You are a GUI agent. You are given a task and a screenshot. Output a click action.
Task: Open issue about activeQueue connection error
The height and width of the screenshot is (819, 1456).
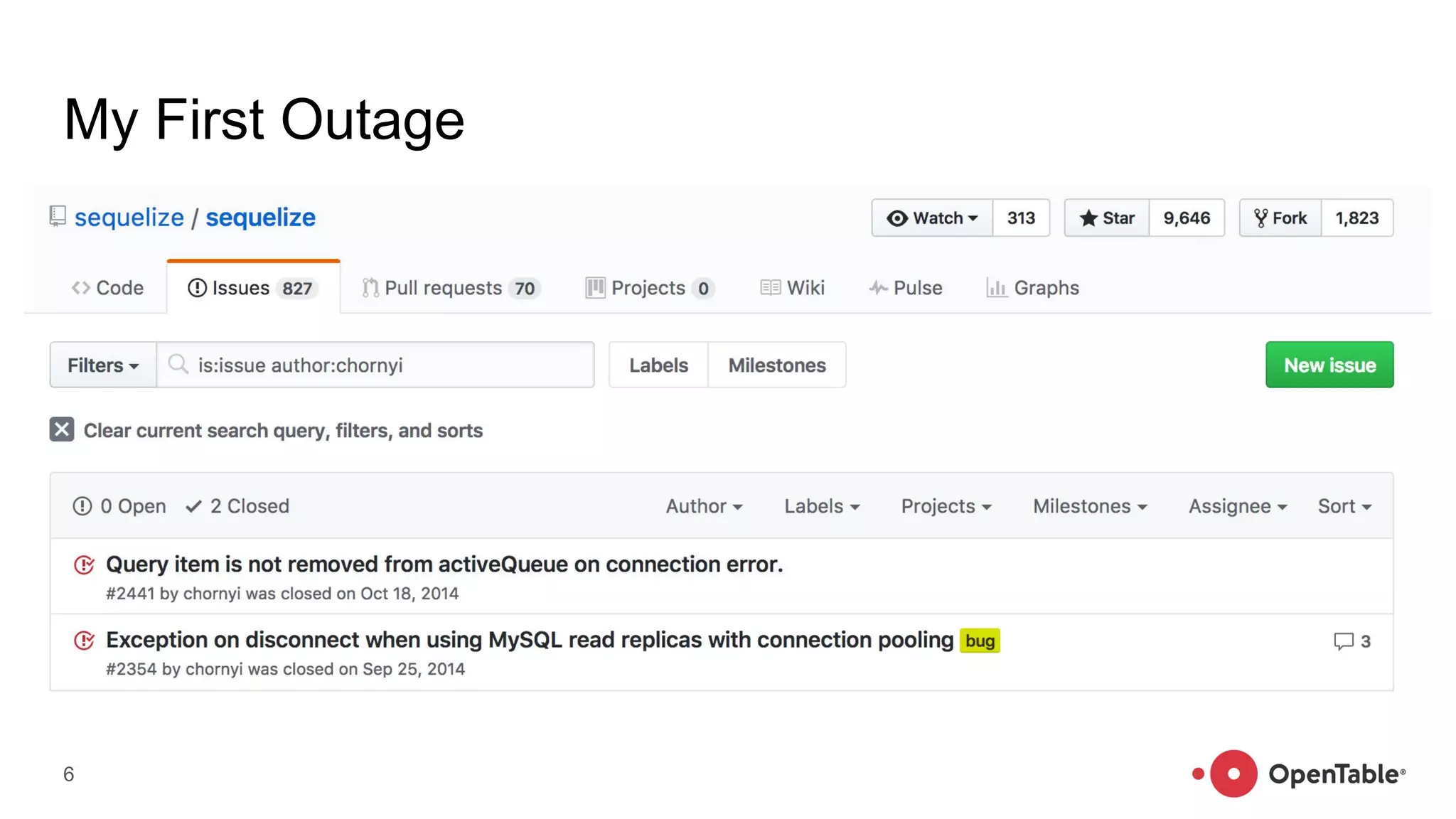[x=444, y=564]
